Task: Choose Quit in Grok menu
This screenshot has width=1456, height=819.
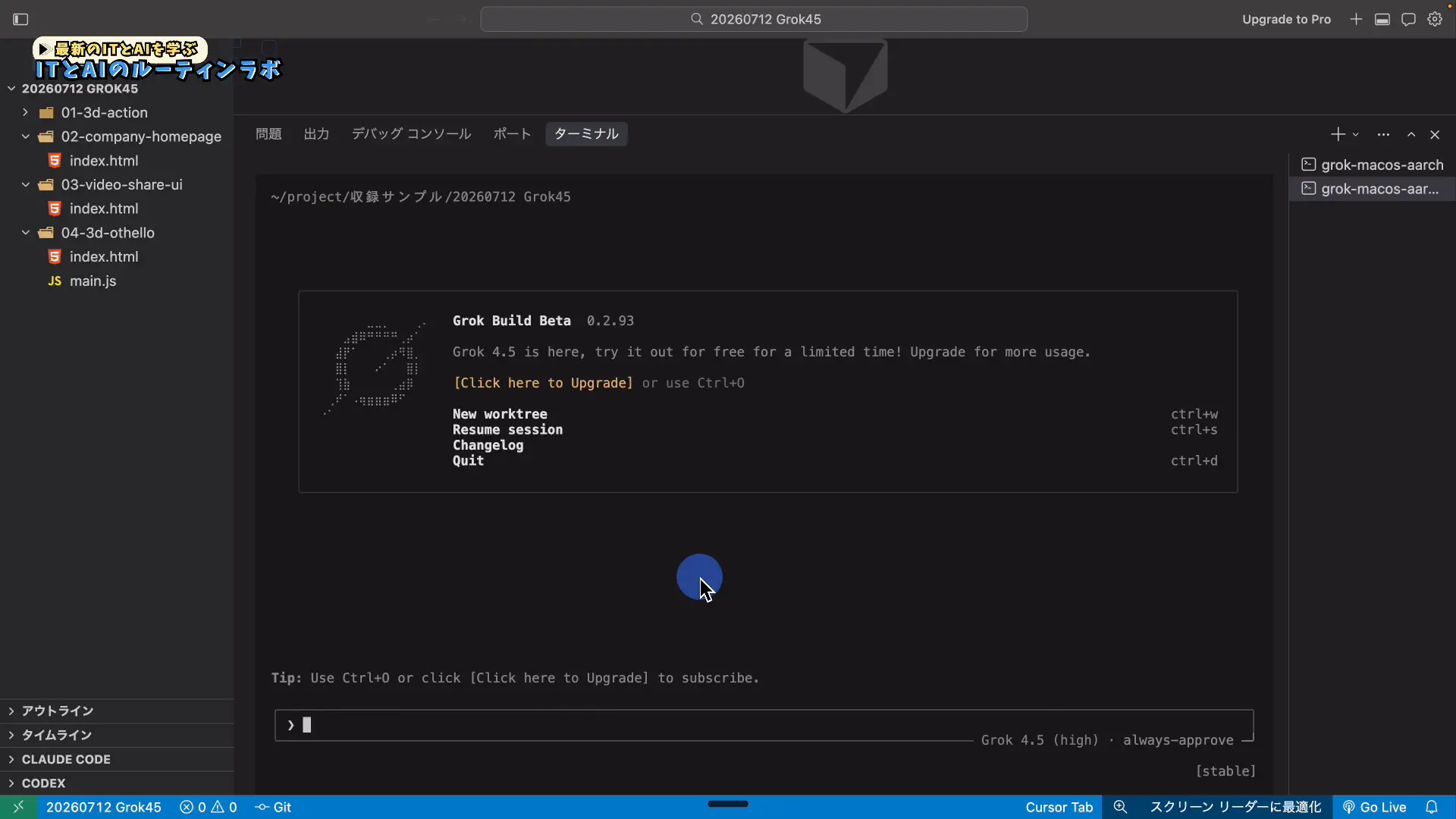Action: point(468,461)
